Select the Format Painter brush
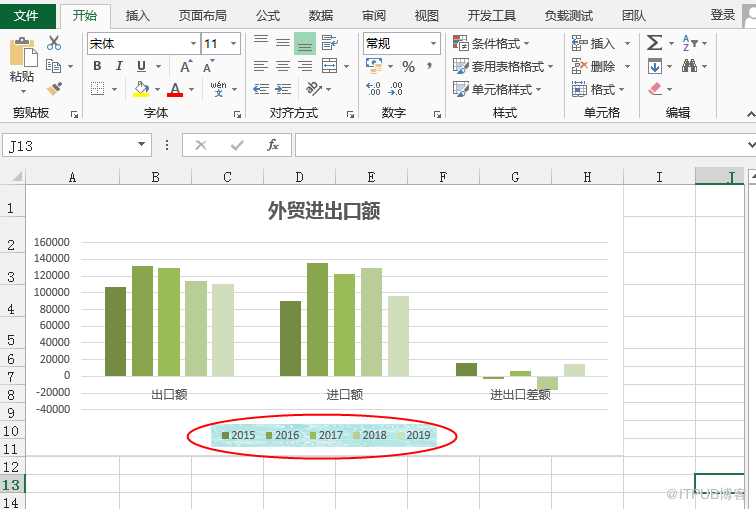The image size is (756, 509). tap(54, 88)
